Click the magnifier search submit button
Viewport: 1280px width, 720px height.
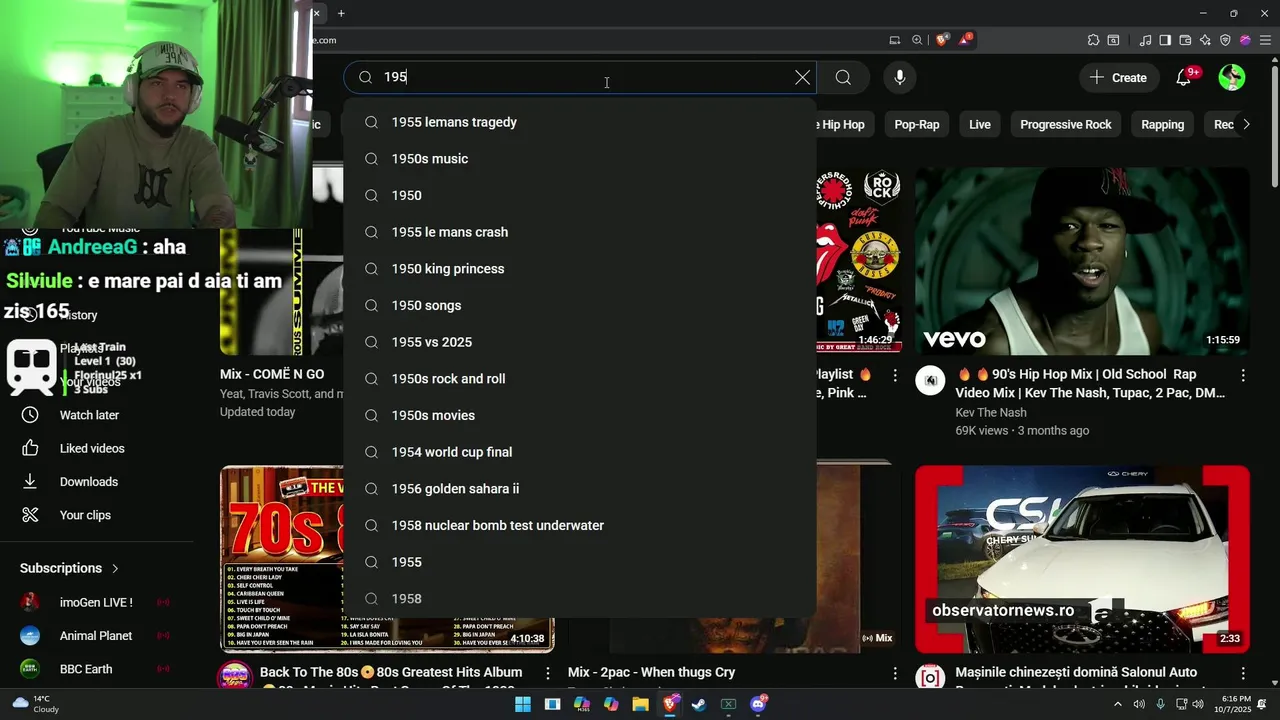pos(843,78)
